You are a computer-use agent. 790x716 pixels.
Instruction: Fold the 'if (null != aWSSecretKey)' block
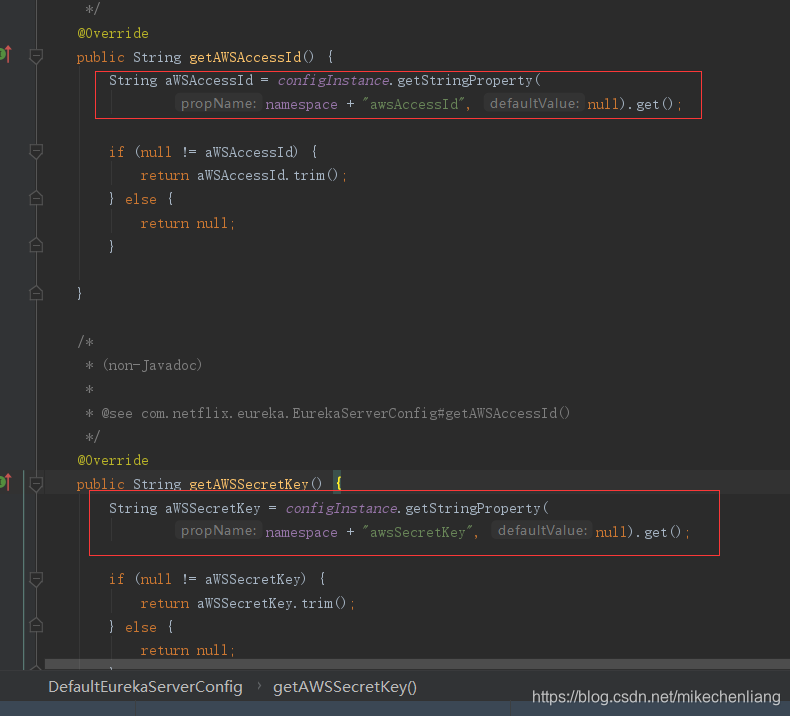[36, 579]
